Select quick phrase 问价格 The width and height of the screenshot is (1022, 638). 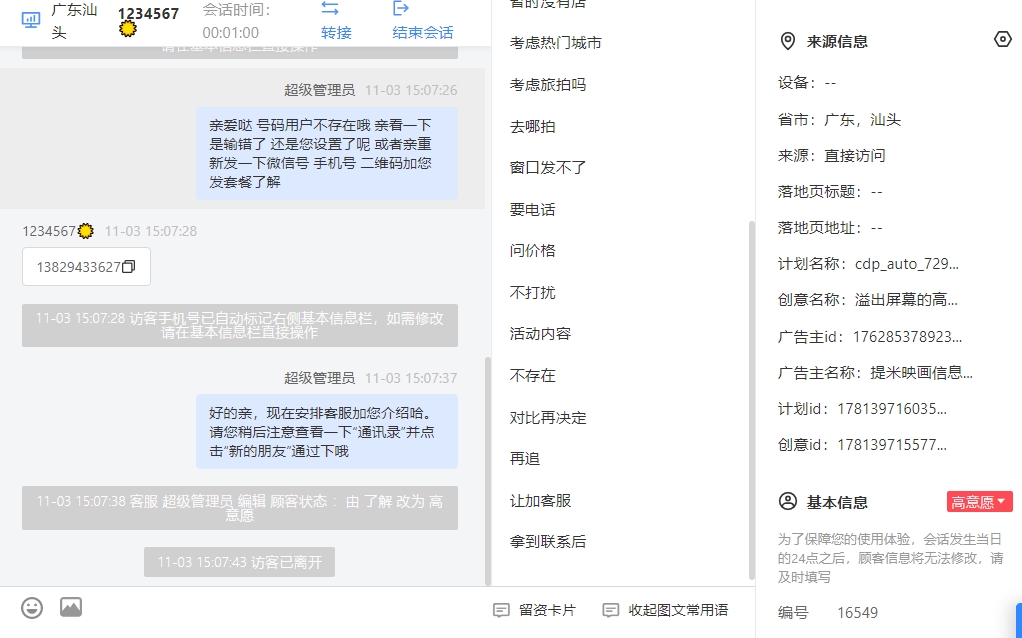pyautogui.click(x=533, y=251)
